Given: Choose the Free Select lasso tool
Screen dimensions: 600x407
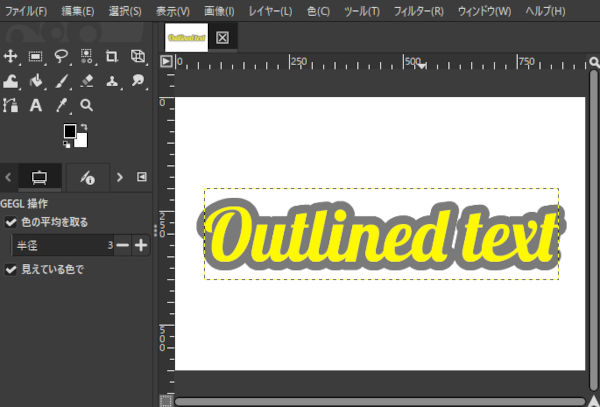Looking at the screenshot, I should [61, 56].
